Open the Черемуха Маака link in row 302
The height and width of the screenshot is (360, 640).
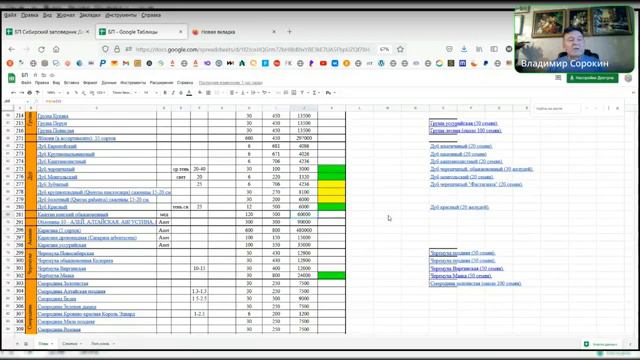(56, 276)
